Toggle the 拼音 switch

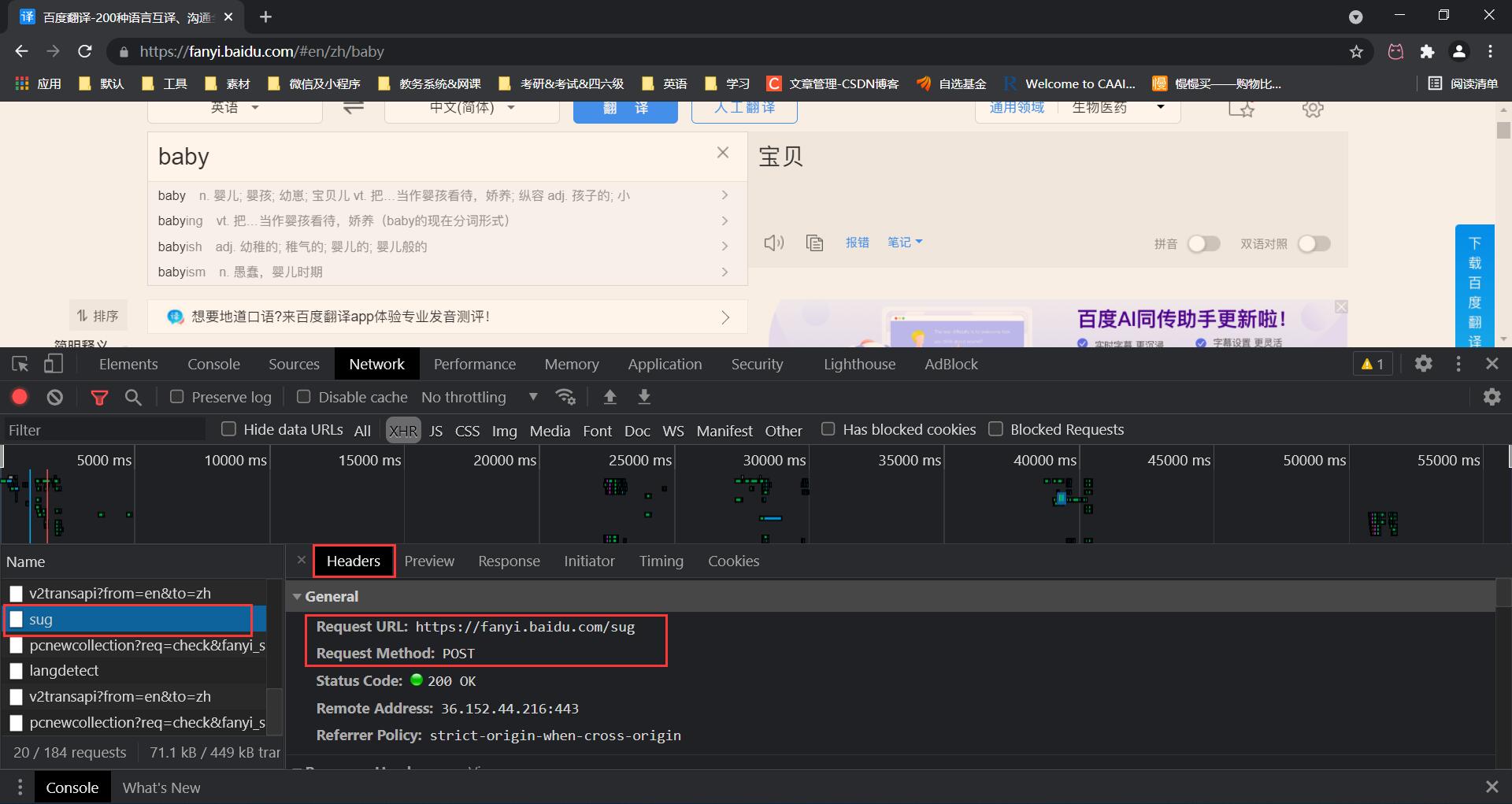point(1204,243)
